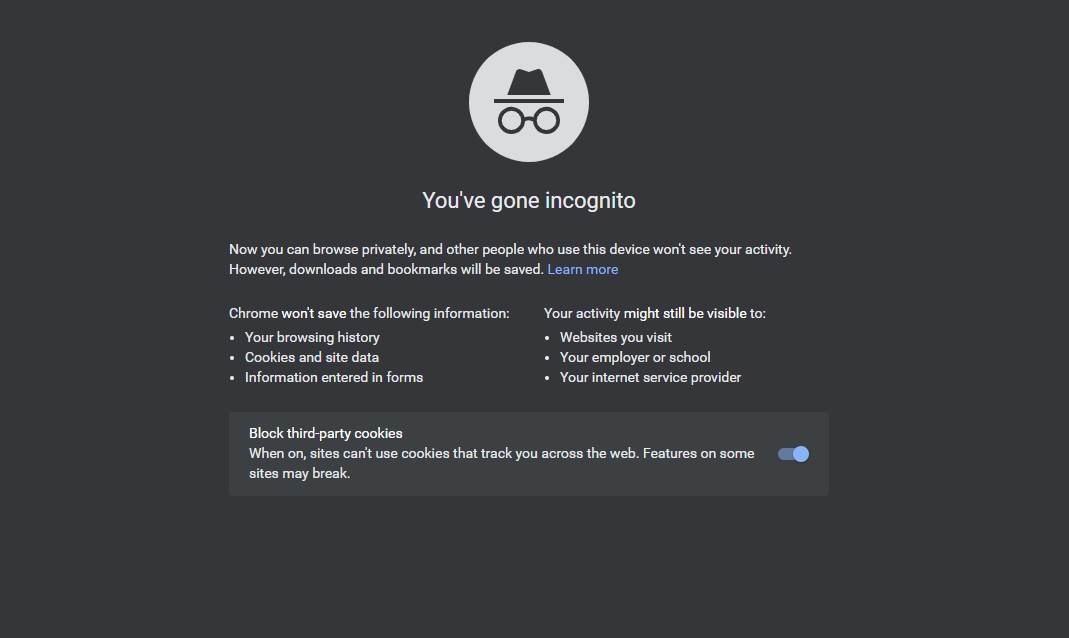Select the 'Block third-party cookies' label text

[326, 432]
